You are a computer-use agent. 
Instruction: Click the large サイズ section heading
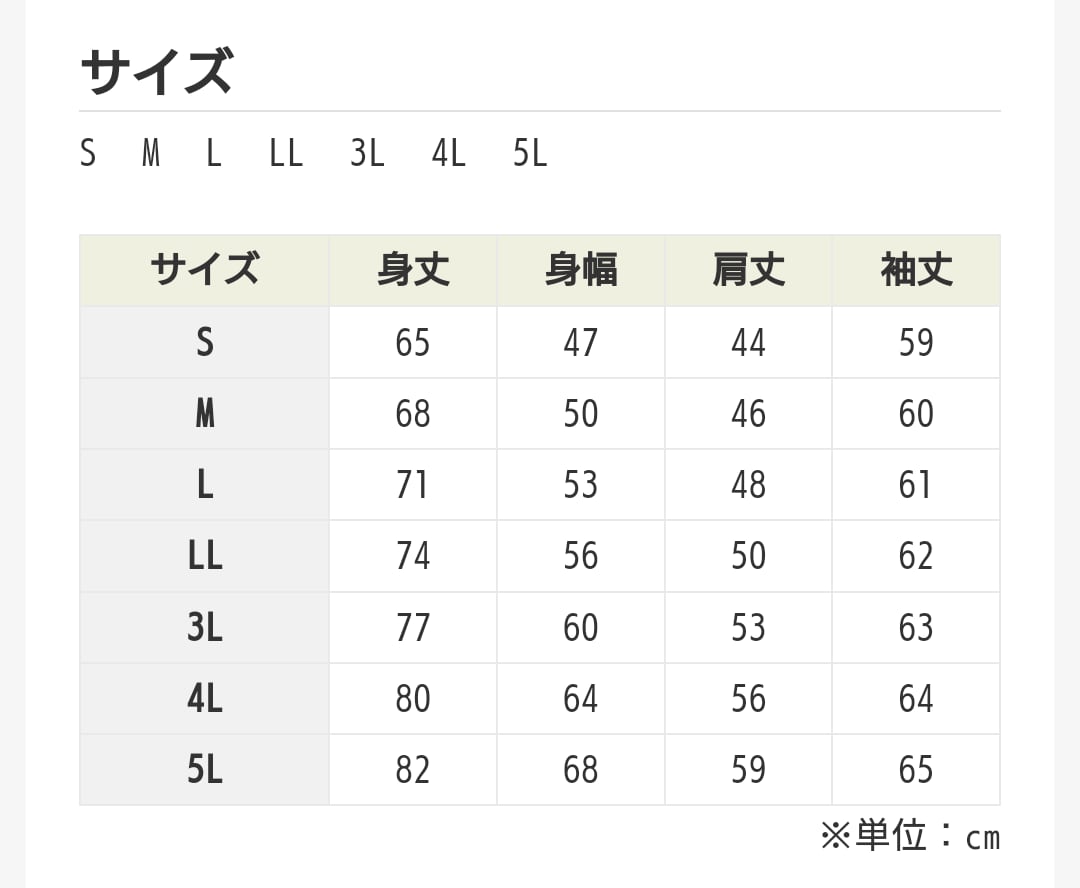(x=156, y=72)
